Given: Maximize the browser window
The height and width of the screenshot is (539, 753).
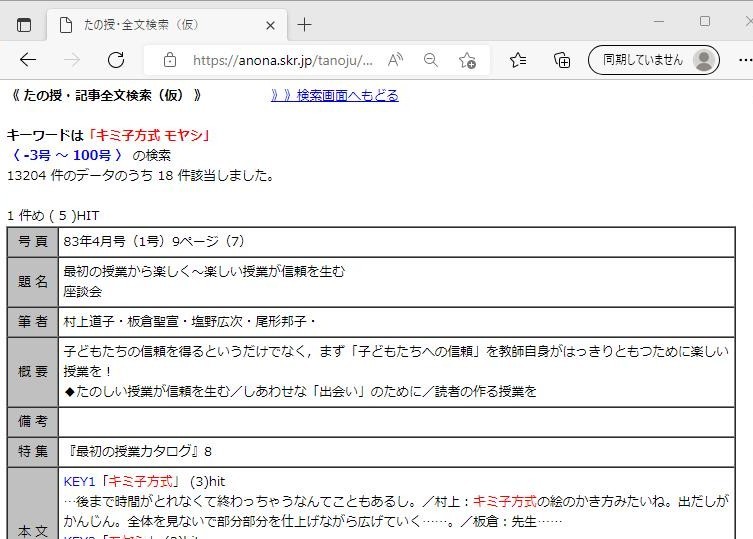Looking at the screenshot, I should point(704,21).
